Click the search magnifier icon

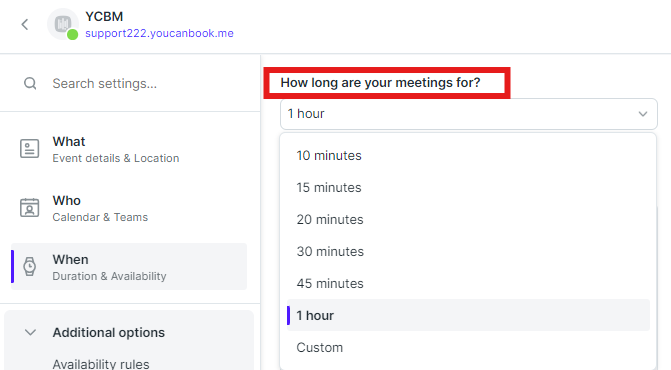30,83
